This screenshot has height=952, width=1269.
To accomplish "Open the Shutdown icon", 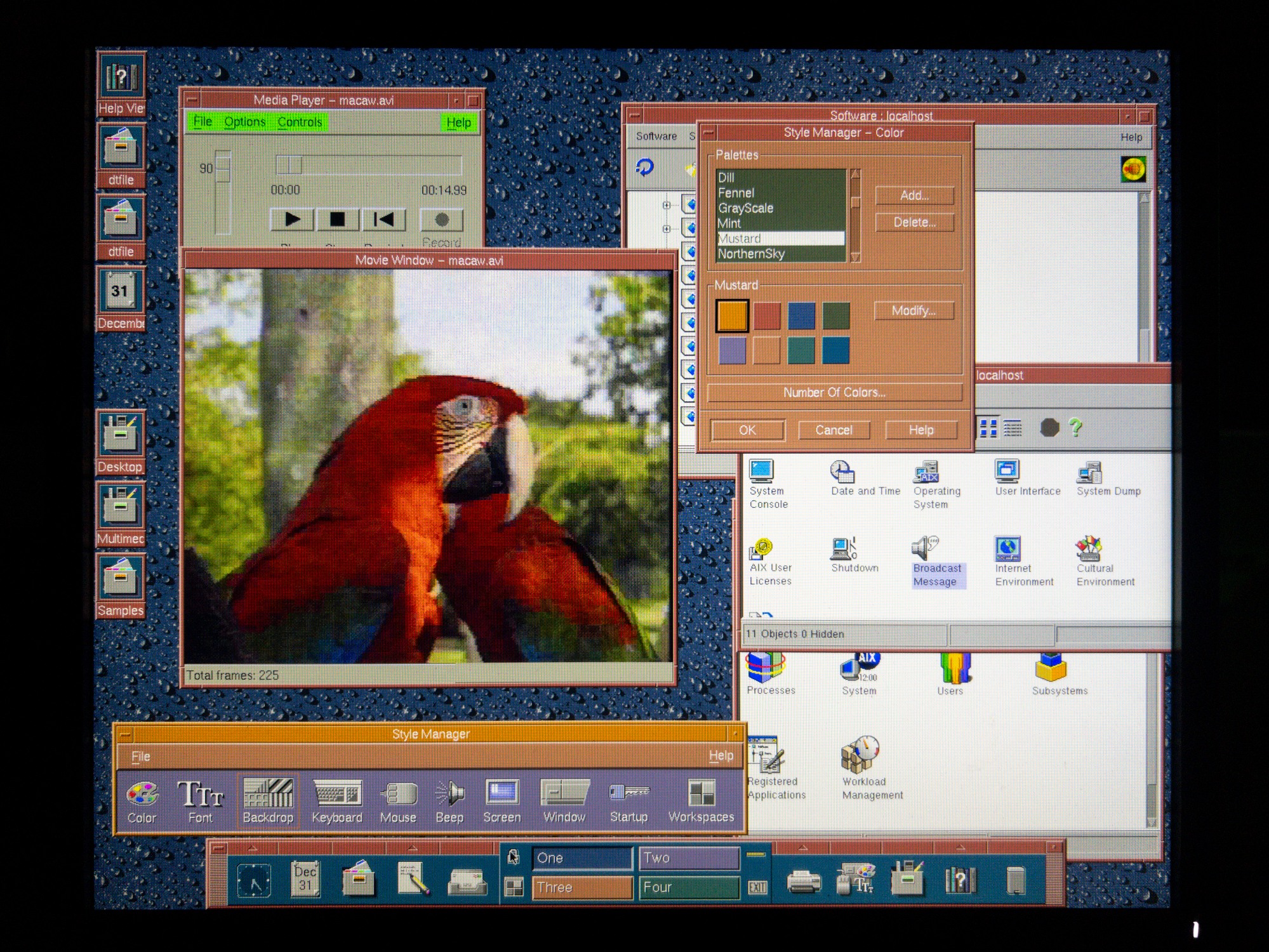I will (844, 548).
